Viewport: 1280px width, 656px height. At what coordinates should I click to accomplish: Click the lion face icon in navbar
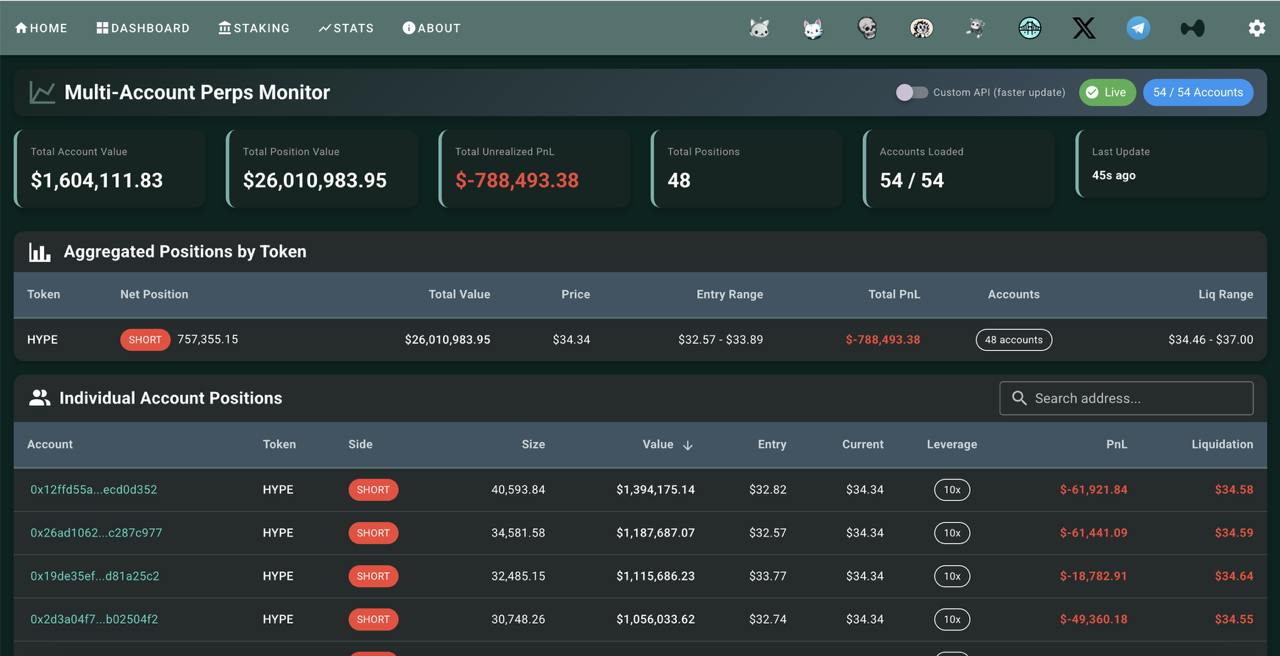pos(921,28)
